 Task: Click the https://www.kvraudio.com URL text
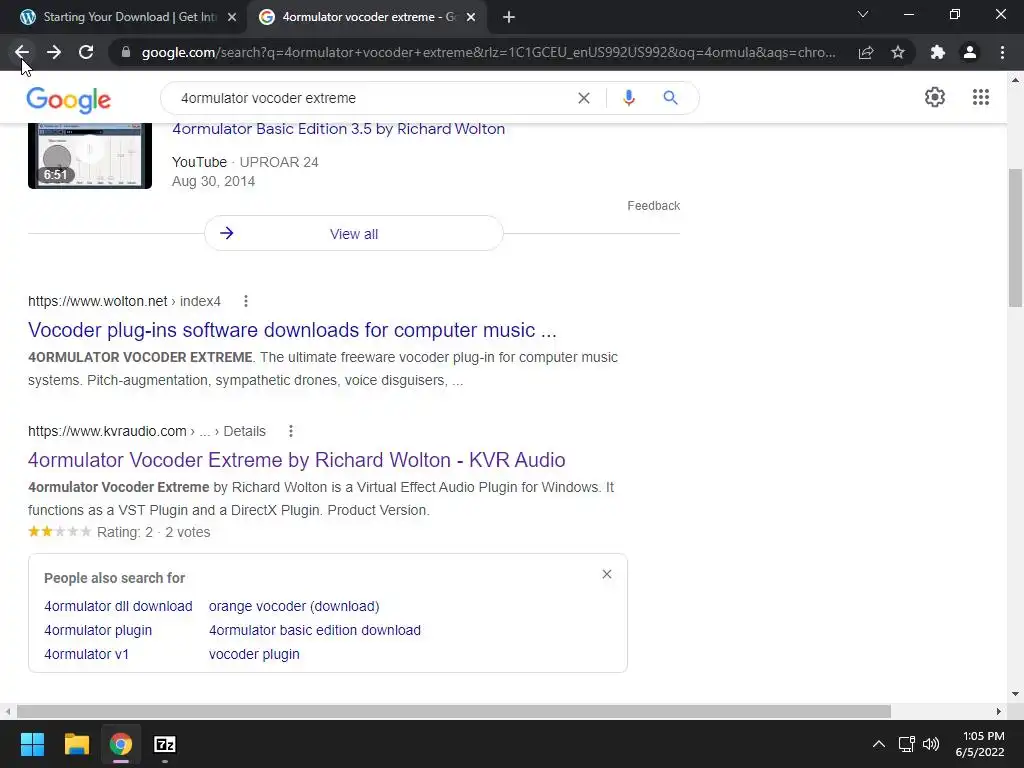tap(107, 431)
